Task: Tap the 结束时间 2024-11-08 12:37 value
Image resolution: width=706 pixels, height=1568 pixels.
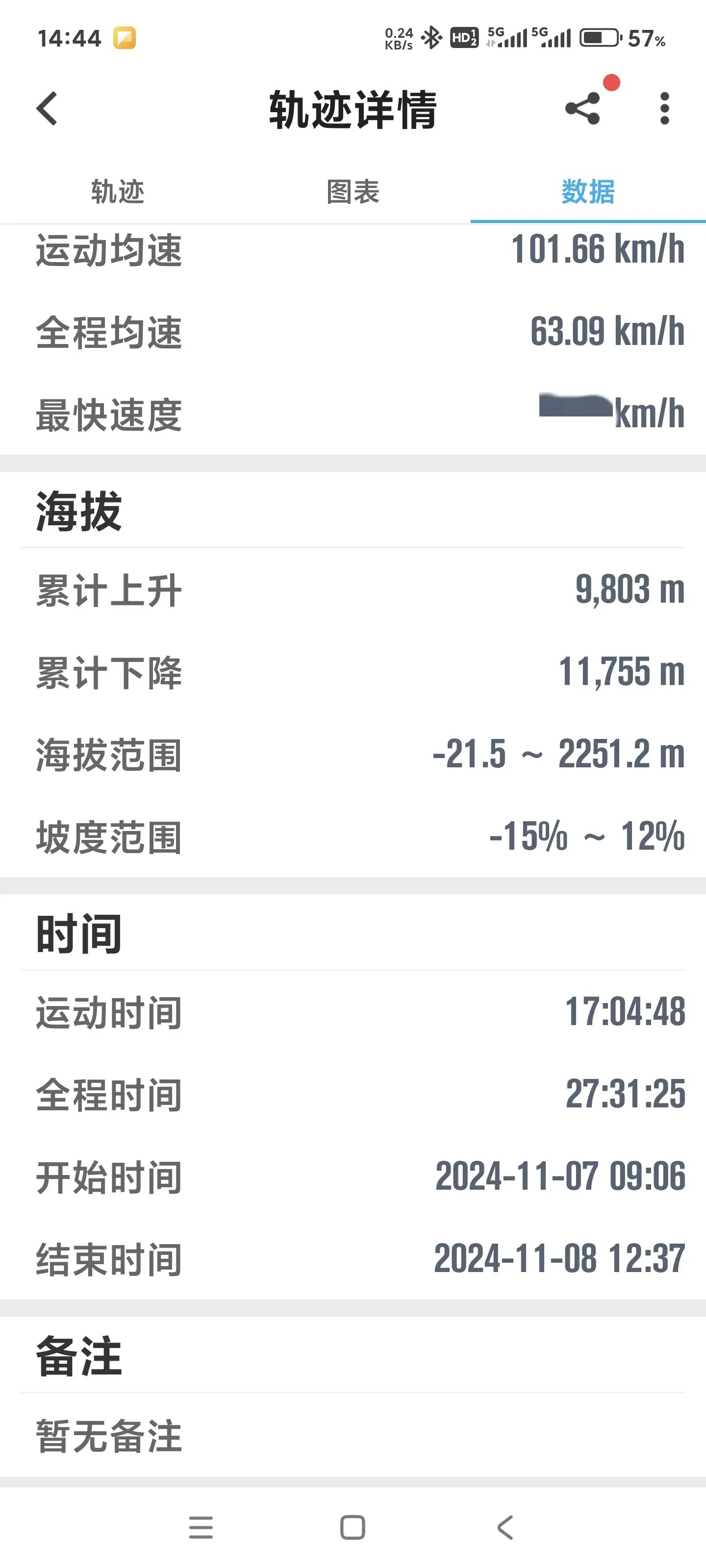Action: 559,1258
